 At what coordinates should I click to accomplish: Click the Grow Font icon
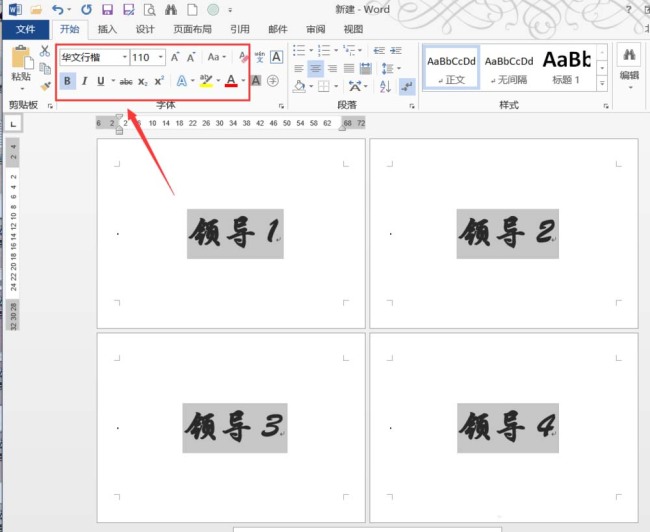176,57
